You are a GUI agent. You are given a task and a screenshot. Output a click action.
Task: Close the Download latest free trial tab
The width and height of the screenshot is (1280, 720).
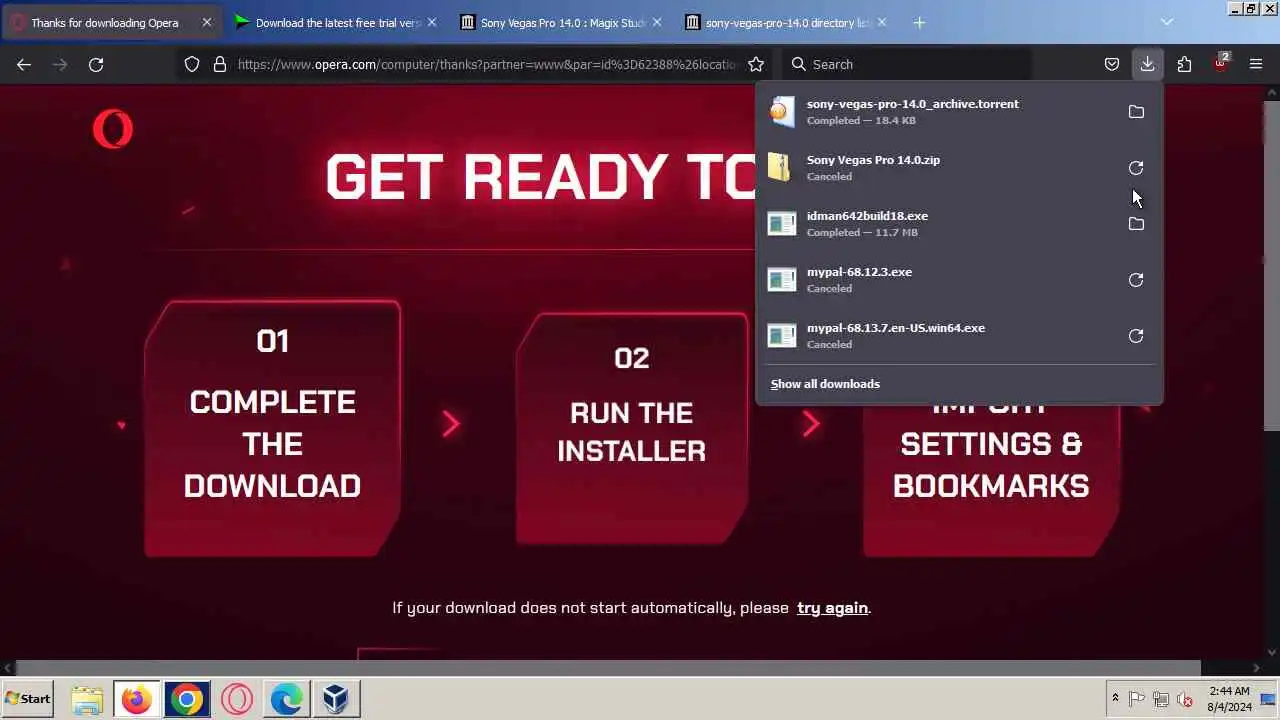pyautogui.click(x=432, y=22)
